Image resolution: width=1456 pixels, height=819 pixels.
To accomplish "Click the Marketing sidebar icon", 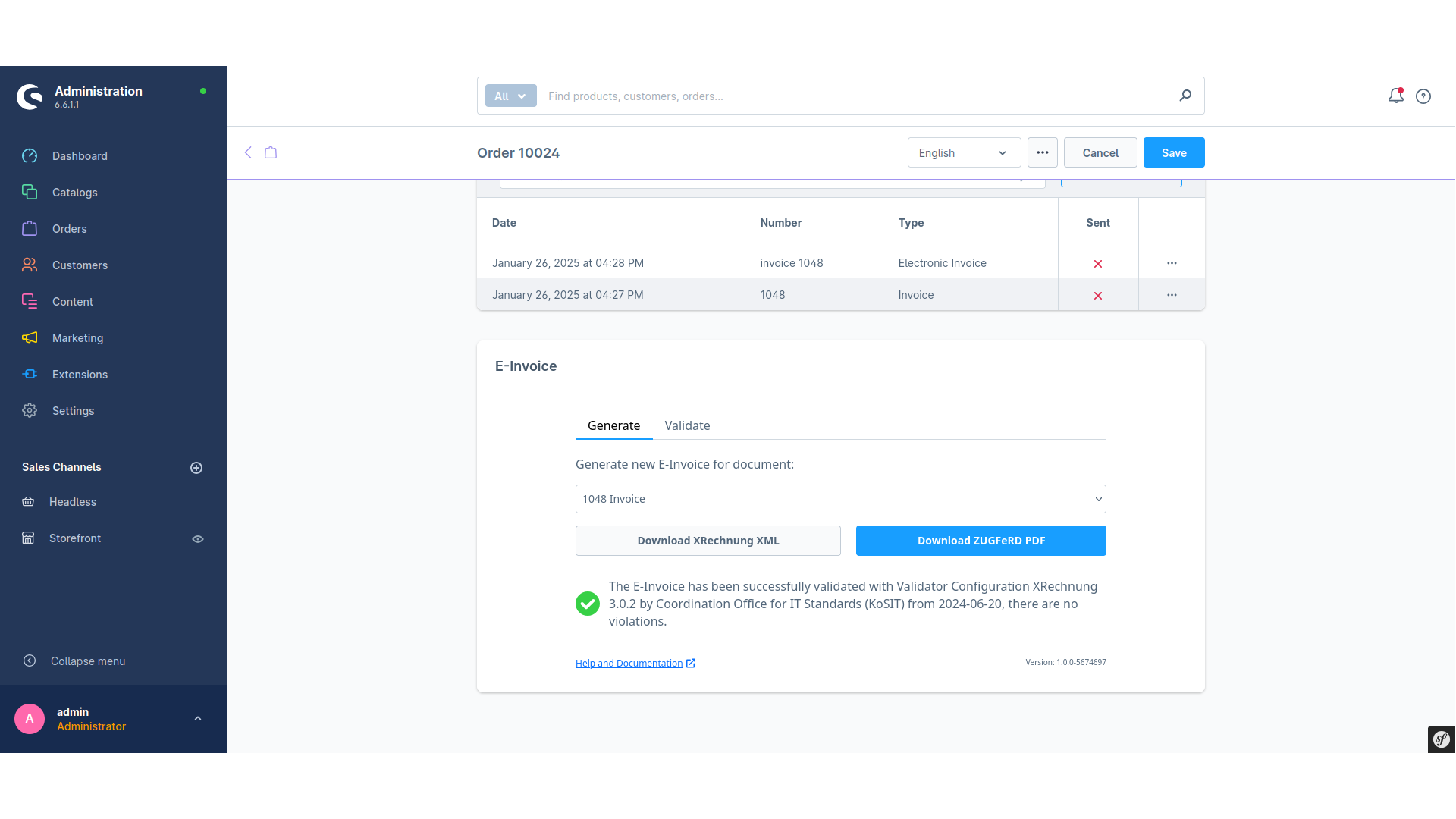I will [30, 338].
